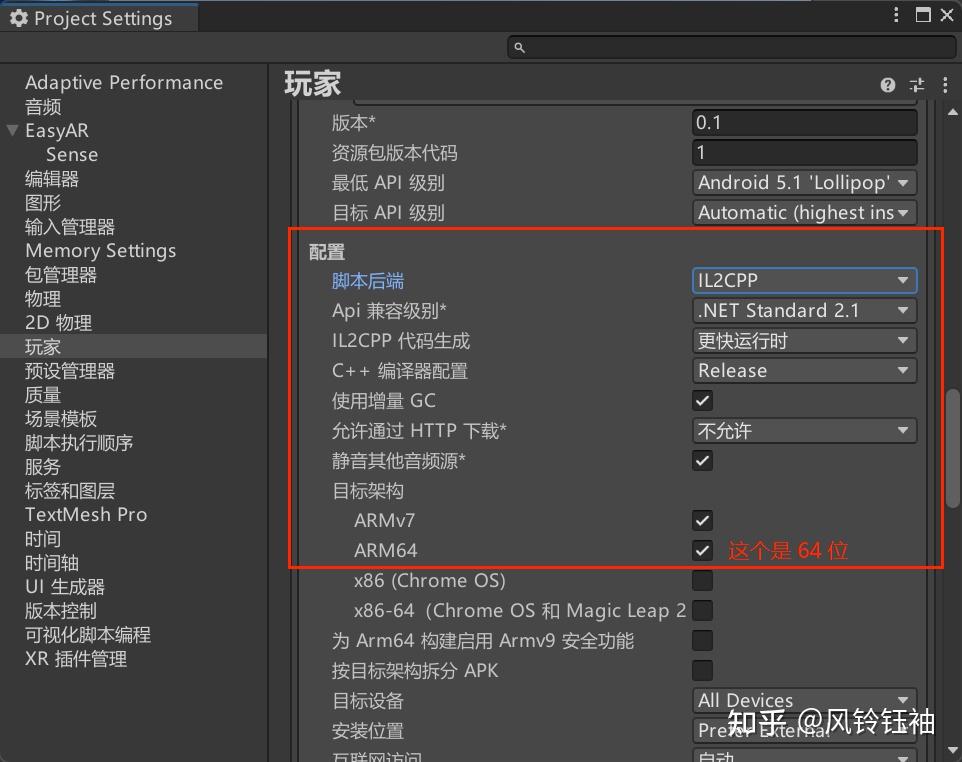Enable the x86 (Chrome OS) architecture
The width and height of the screenshot is (962, 762).
[702, 580]
